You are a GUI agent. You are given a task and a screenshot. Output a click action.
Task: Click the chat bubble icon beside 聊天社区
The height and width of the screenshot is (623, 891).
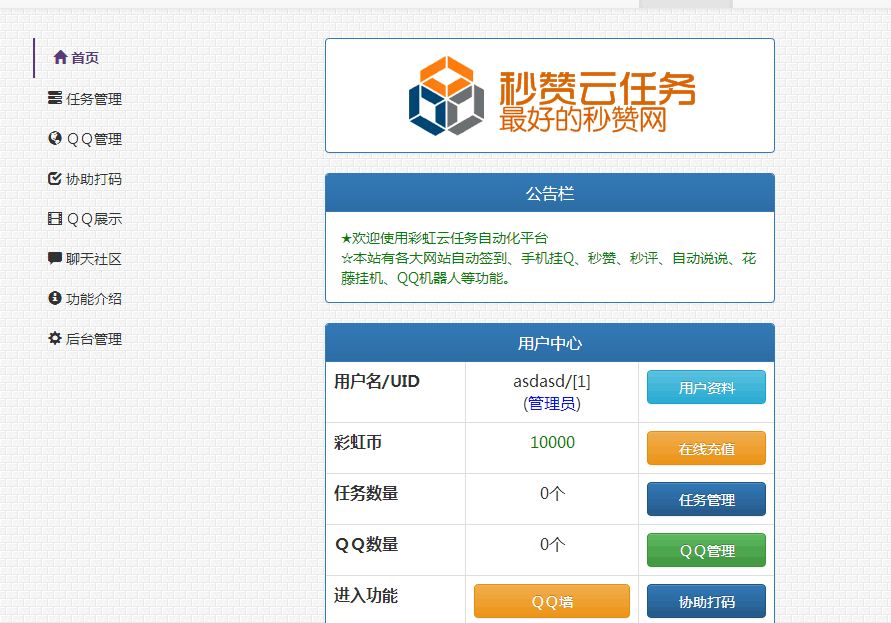click(55, 258)
